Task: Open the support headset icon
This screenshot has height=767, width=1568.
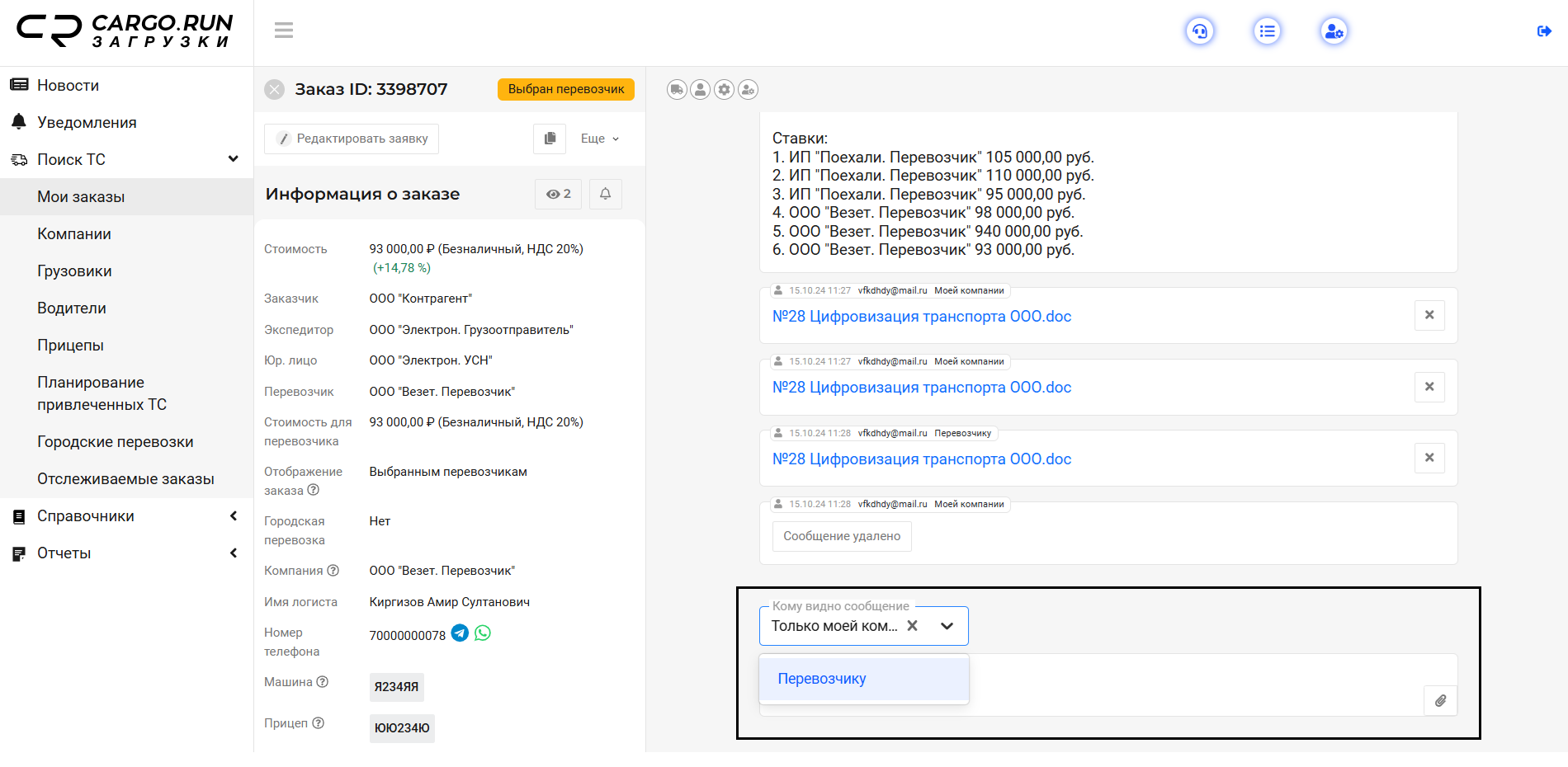Action: coord(1199,31)
